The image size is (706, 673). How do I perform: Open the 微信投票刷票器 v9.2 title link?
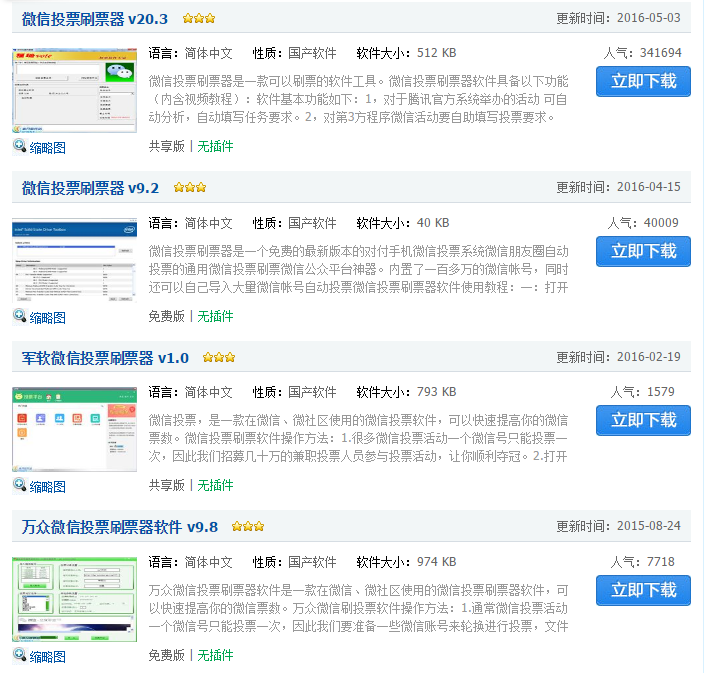[90, 188]
